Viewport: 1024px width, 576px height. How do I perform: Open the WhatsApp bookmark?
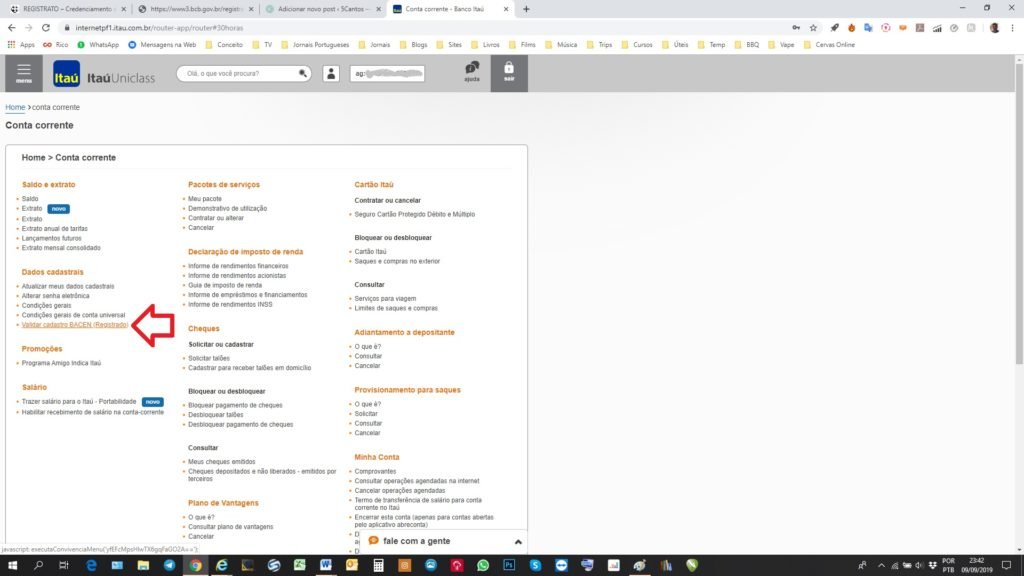click(98, 44)
